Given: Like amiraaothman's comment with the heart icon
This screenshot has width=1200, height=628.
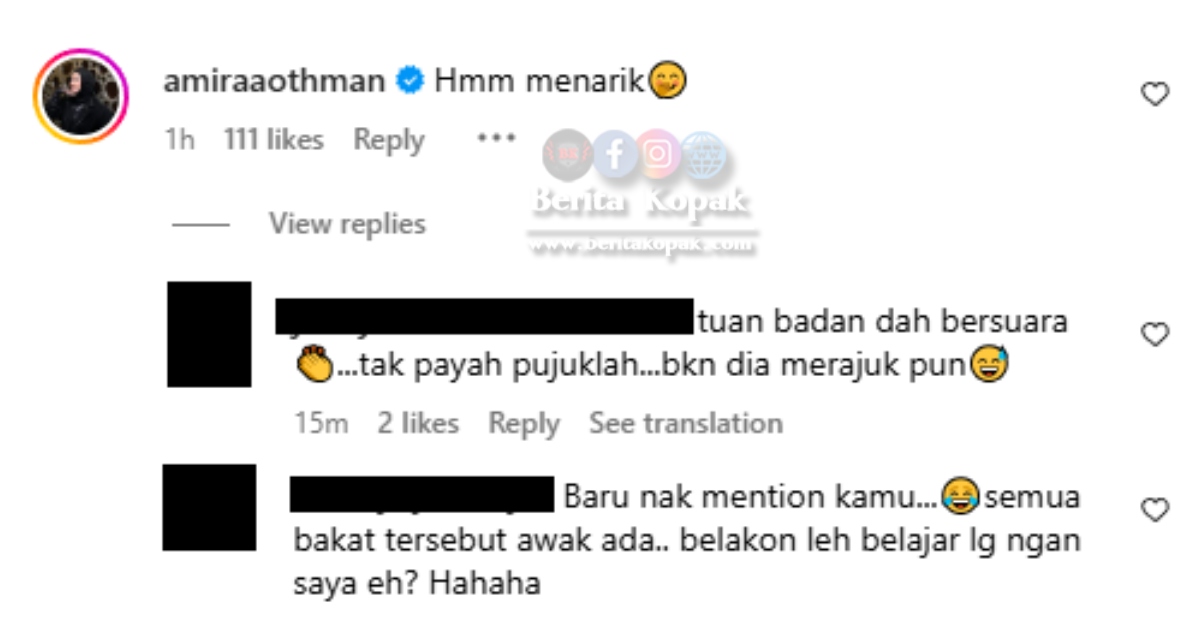Looking at the screenshot, I should (x=1155, y=95).
